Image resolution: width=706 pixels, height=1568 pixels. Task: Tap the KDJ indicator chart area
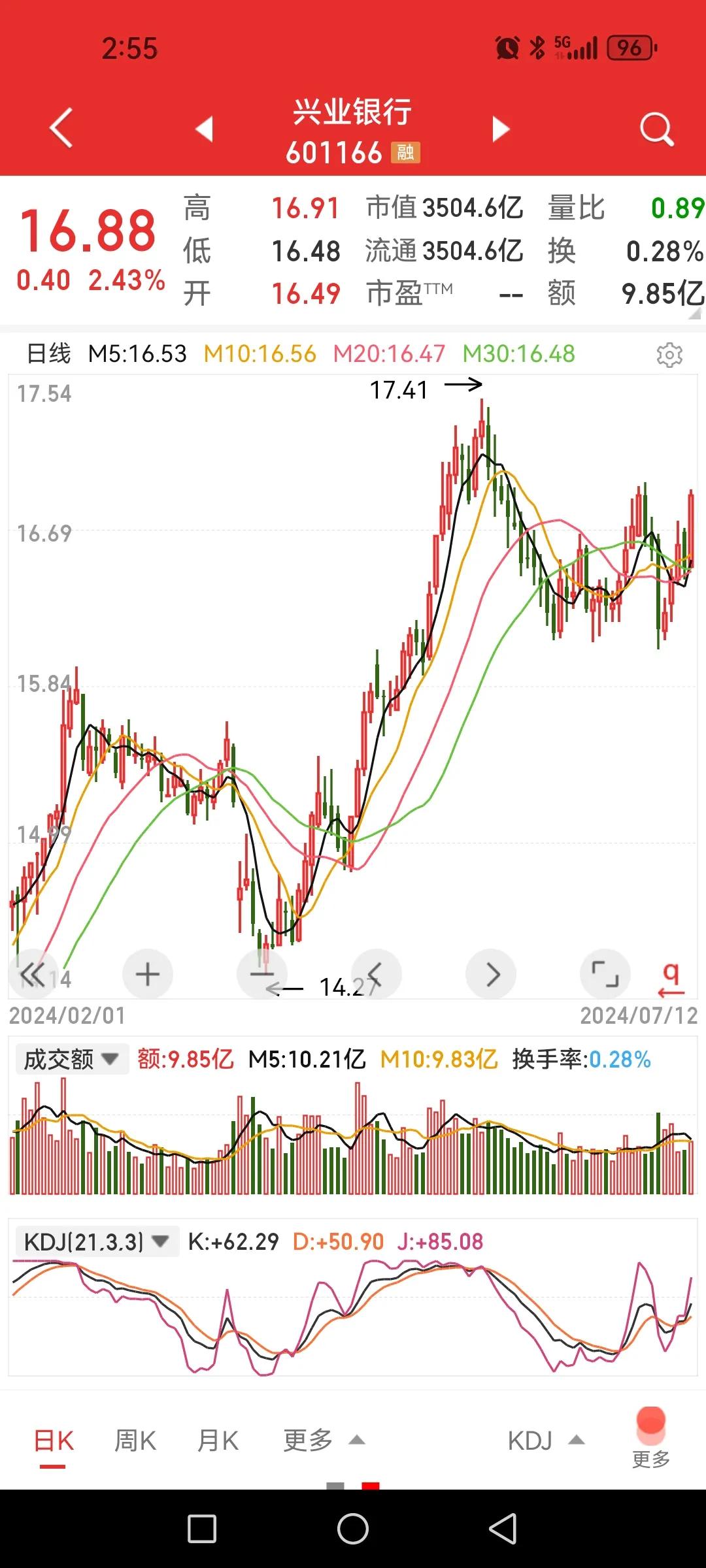tap(353, 1316)
